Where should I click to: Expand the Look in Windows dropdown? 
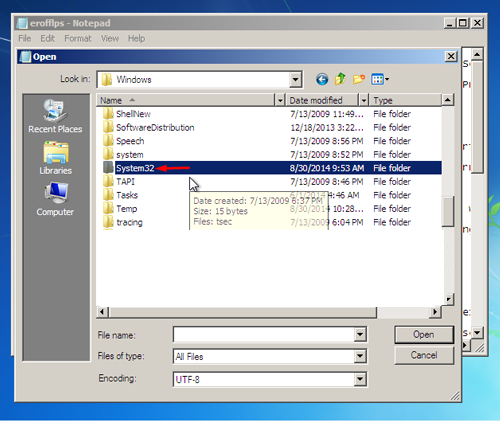pos(295,80)
